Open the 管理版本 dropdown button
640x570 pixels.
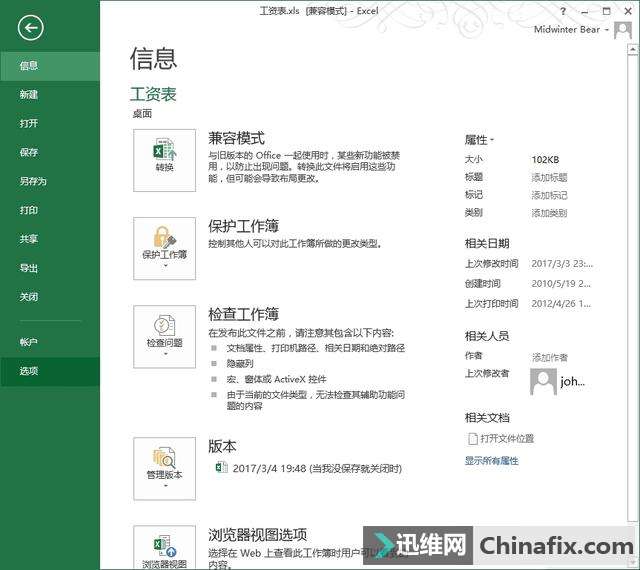[164, 469]
